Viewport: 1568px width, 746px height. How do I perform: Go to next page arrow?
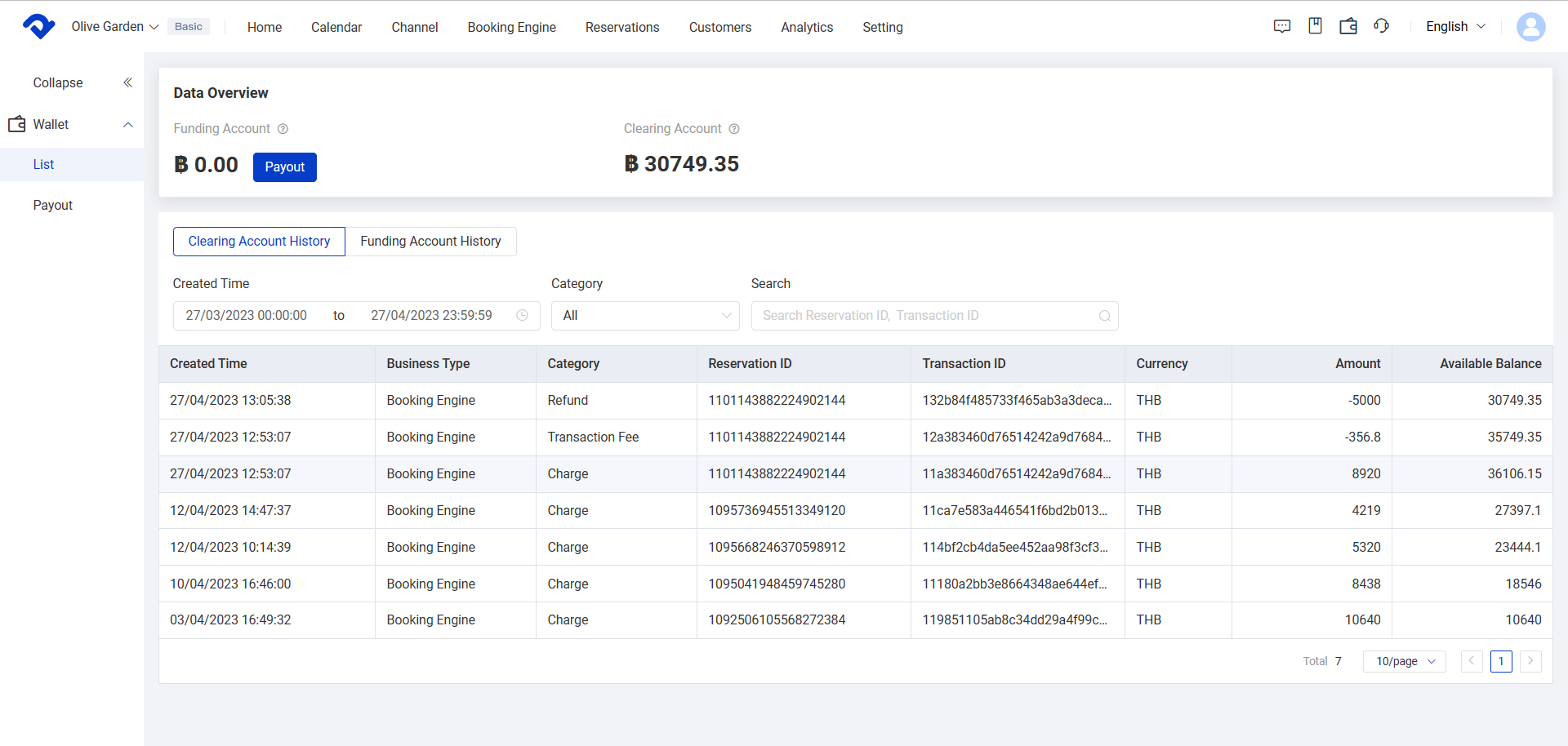[1530, 661]
